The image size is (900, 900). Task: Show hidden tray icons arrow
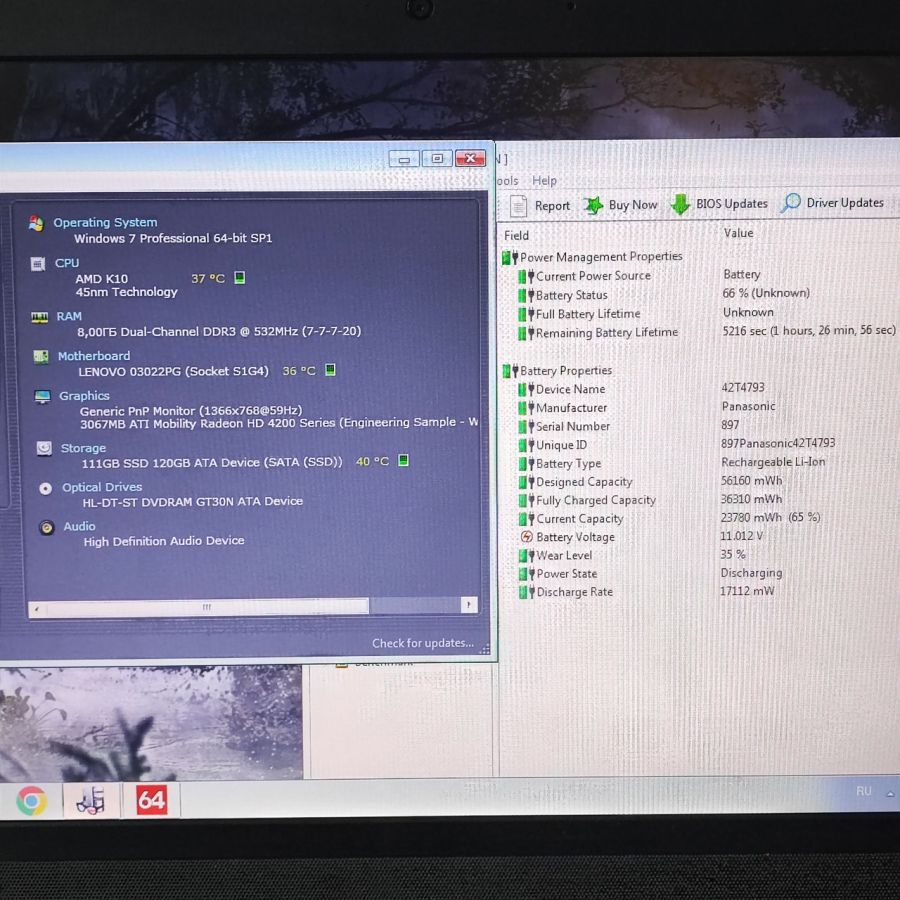tap(890, 794)
